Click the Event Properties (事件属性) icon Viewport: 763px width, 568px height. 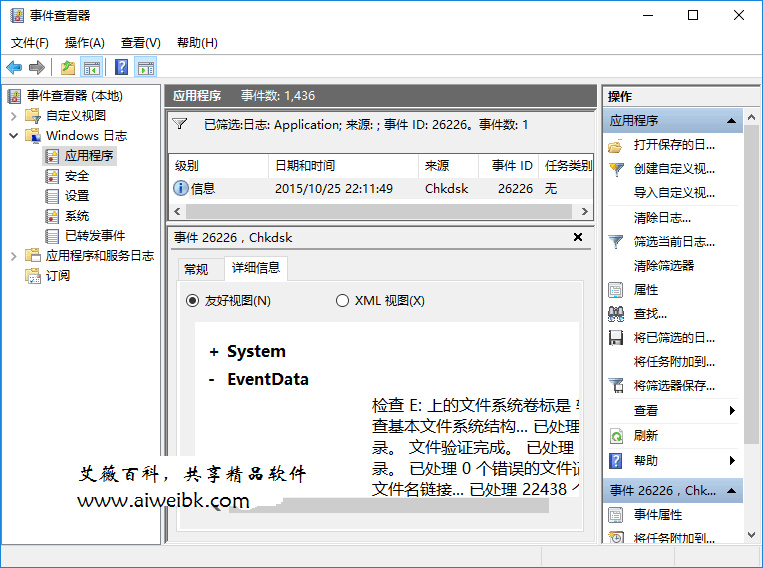616,514
